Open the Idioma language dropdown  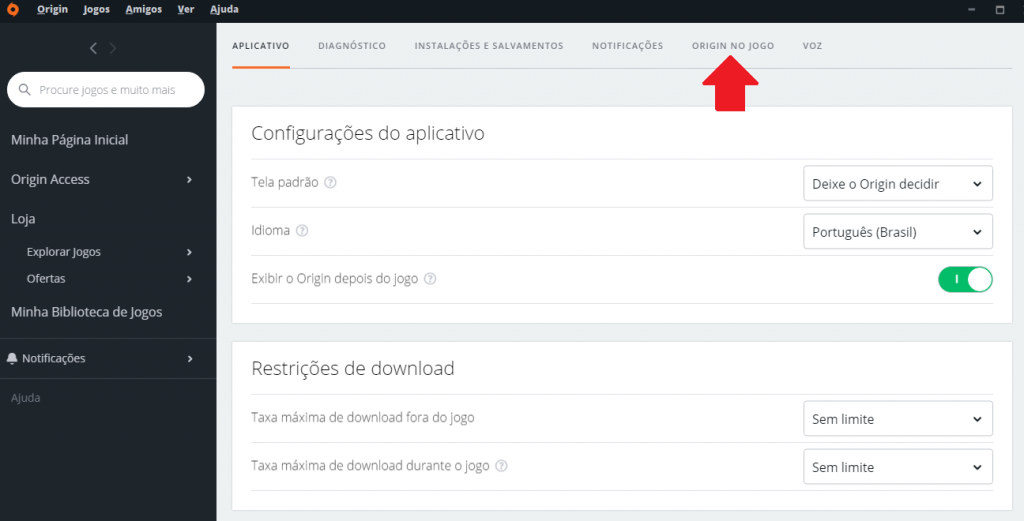tap(898, 232)
